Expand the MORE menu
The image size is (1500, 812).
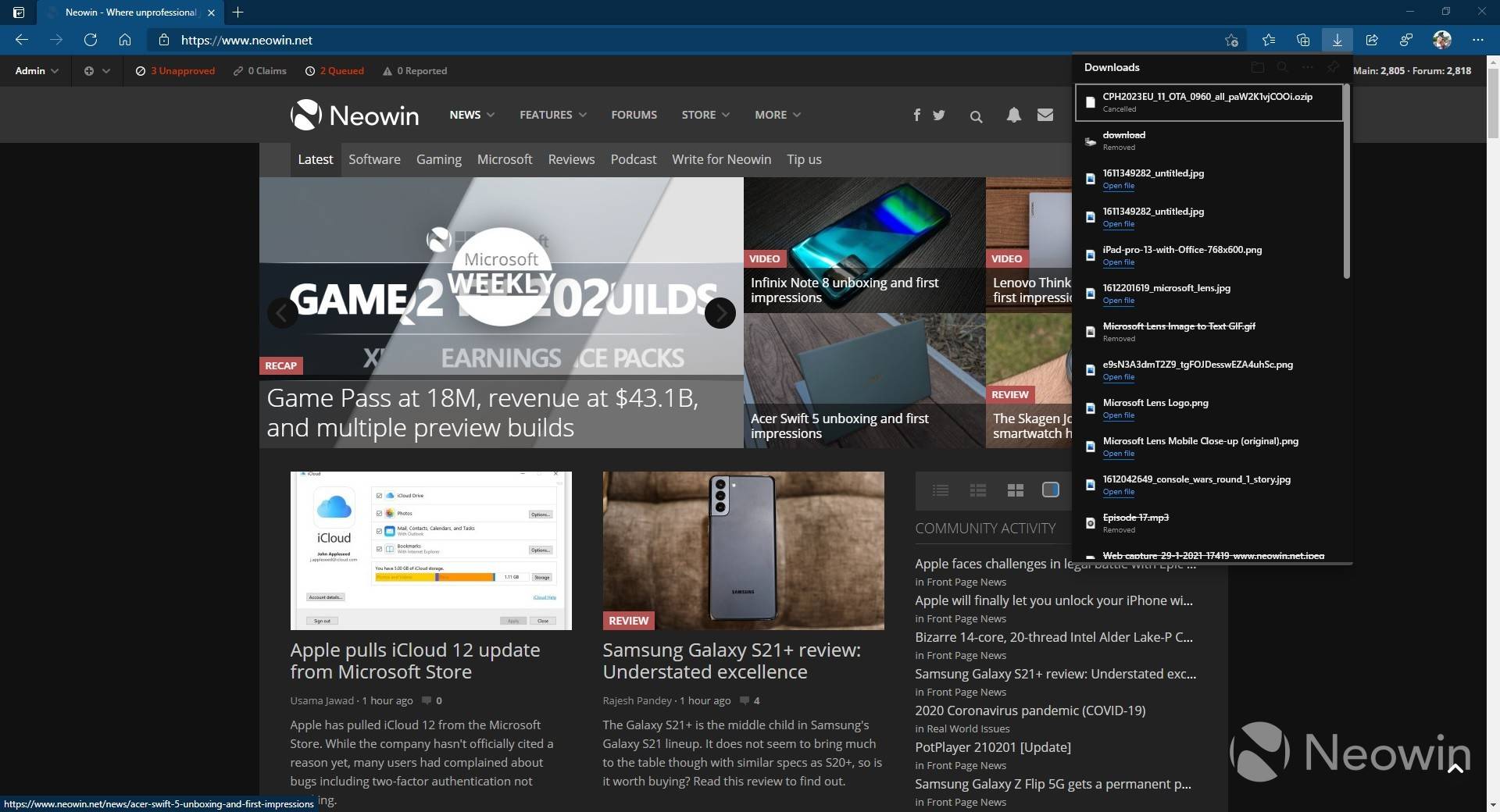(x=777, y=115)
